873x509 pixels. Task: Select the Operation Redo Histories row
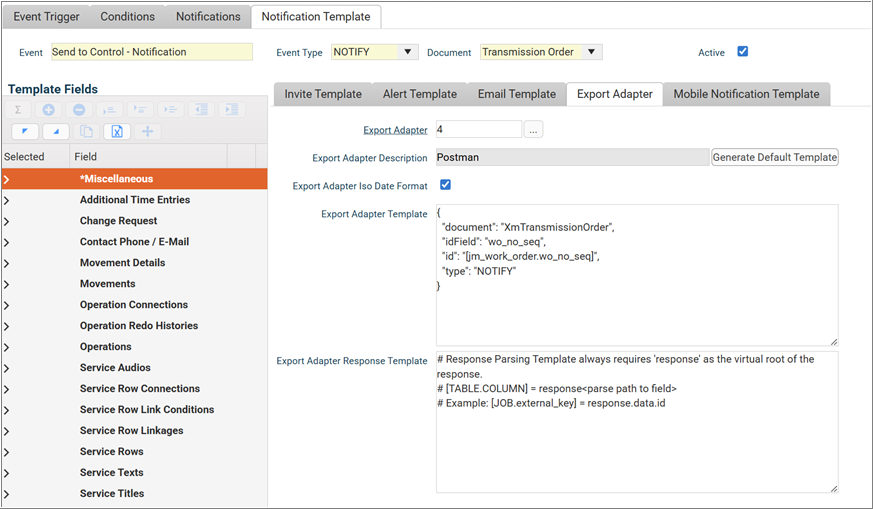click(x=135, y=326)
